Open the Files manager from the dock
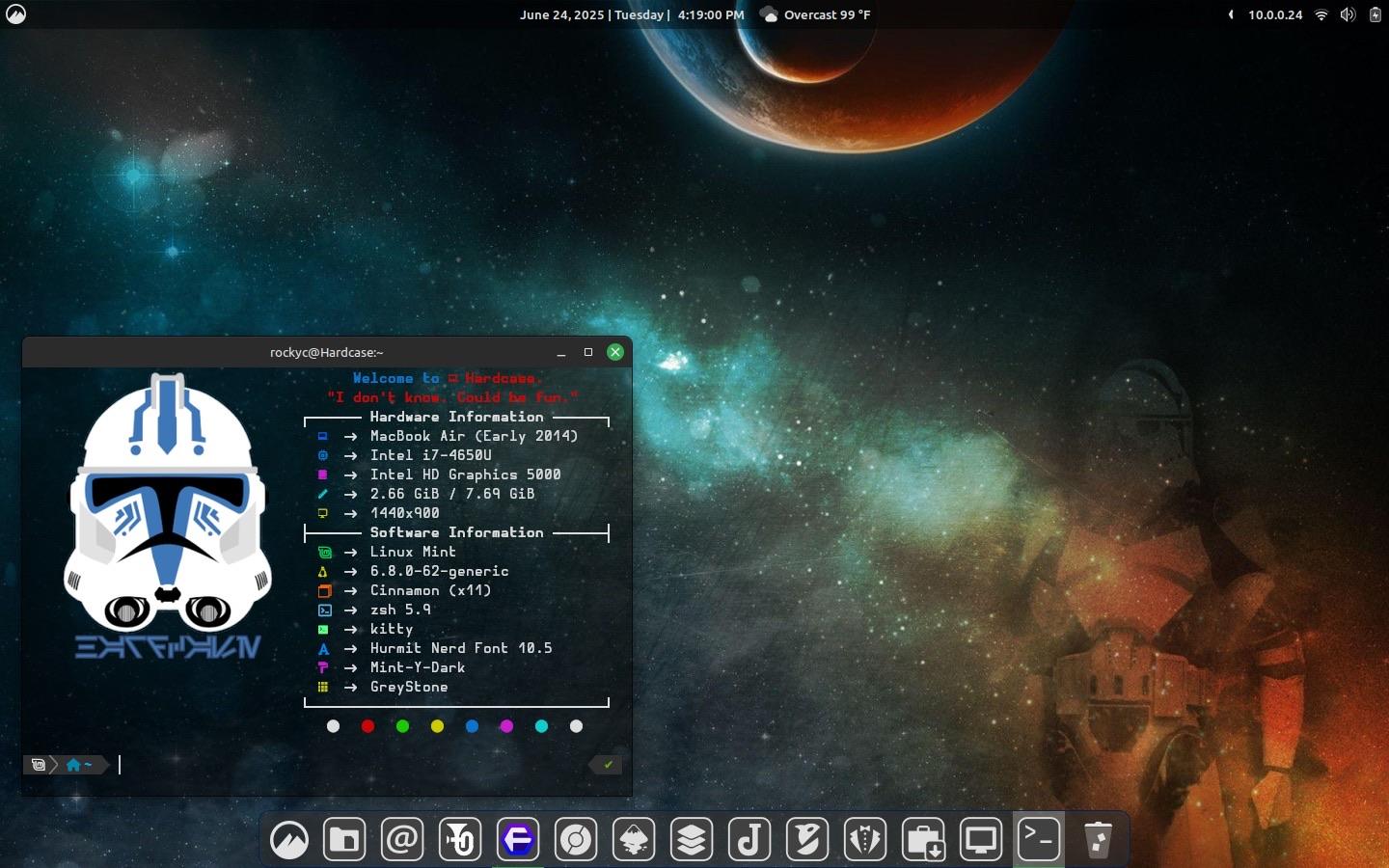Viewport: 1389px width, 868px height. (344, 840)
